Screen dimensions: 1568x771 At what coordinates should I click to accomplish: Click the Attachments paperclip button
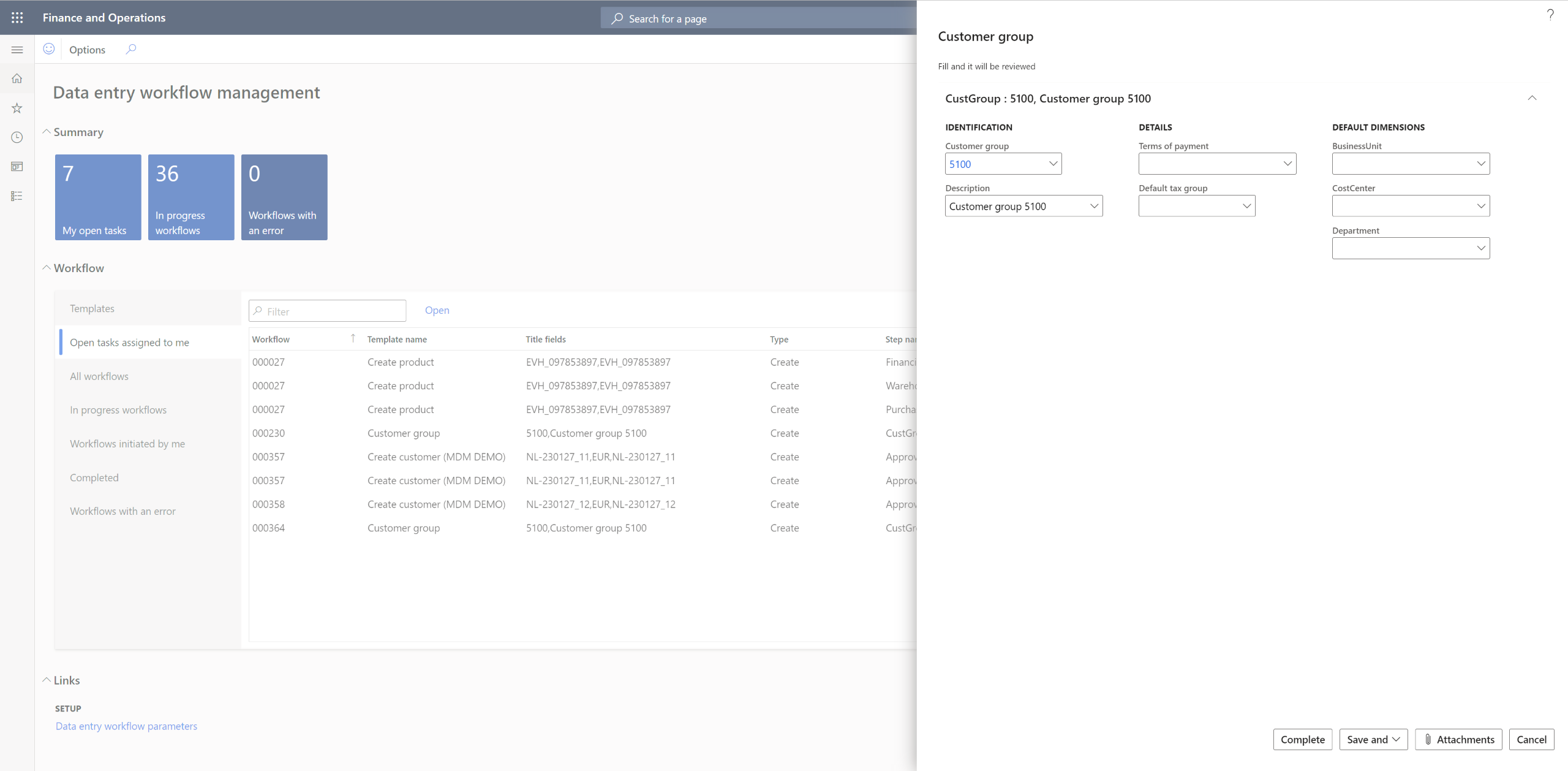(x=1459, y=739)
